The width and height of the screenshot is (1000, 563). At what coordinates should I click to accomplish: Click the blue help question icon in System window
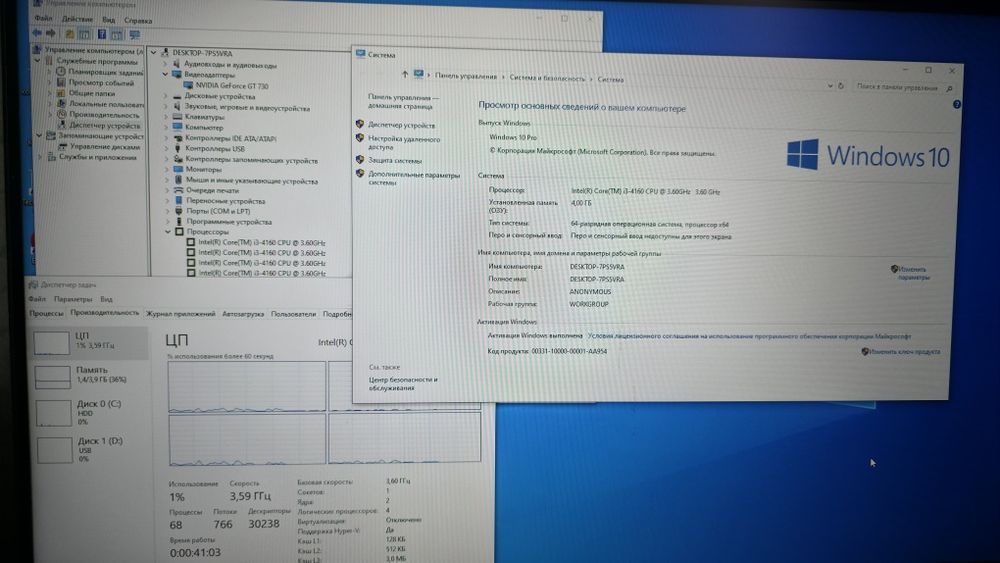point(957,104)
